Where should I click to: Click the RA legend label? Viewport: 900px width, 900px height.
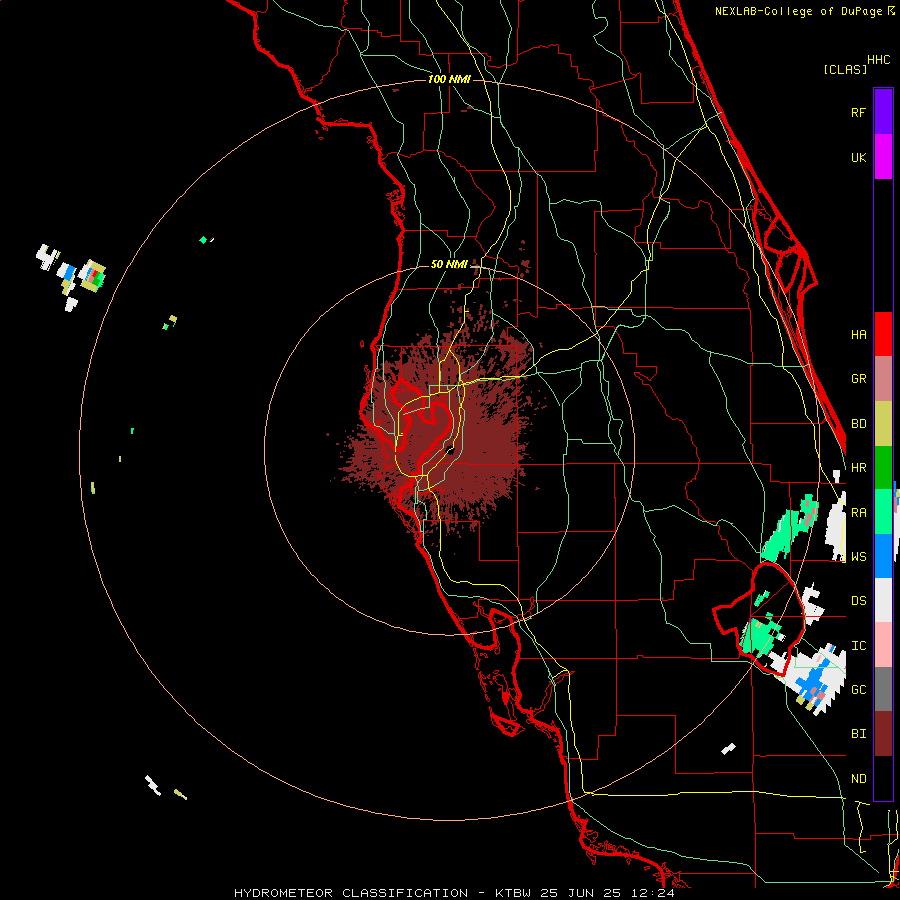[858, 513]
